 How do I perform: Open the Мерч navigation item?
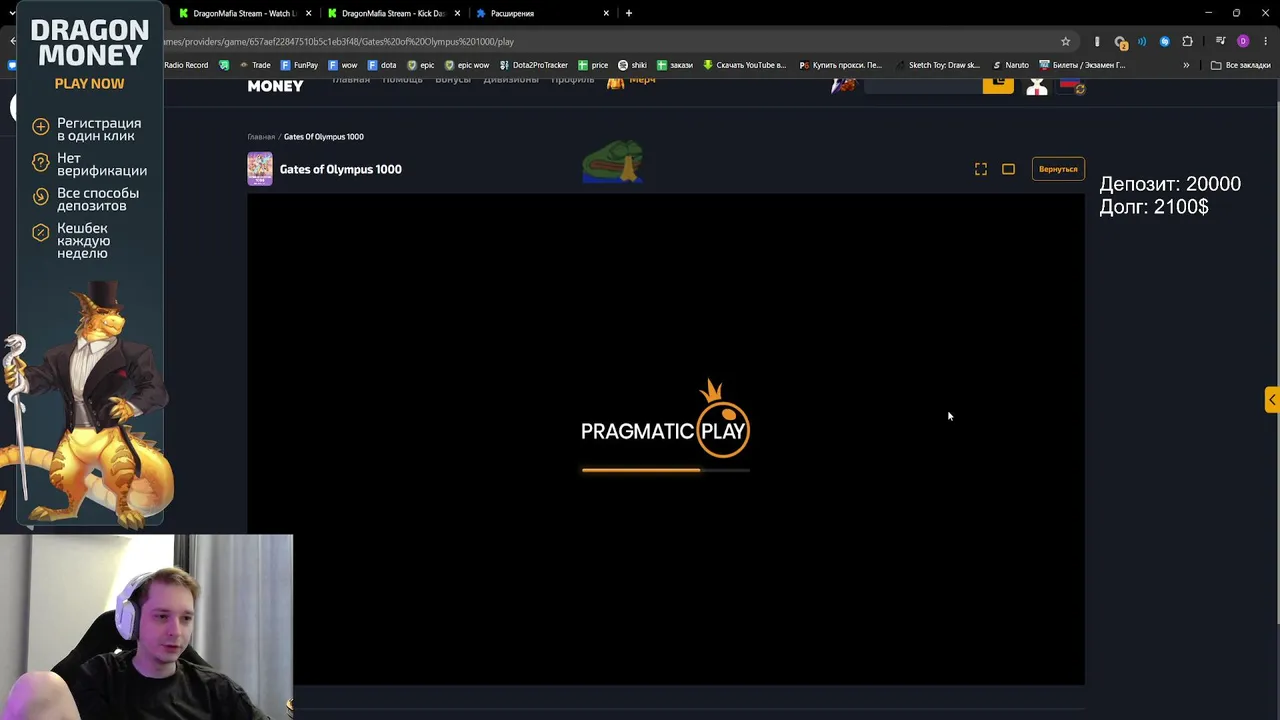[632, 81]
